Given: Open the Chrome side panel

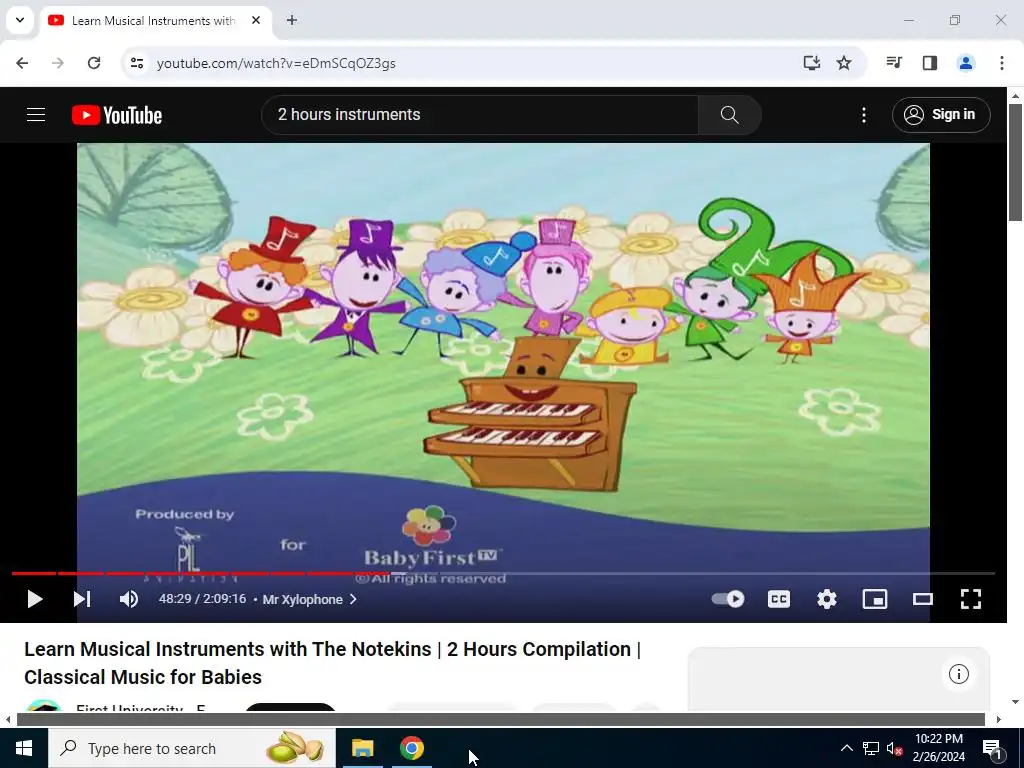Looking at the screenshot, I should [930, 63].
